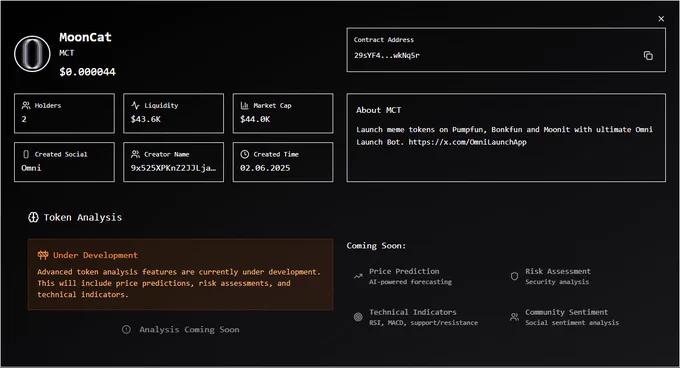This screenshot has width=680, height=368.
Task: Click the Market Cap label
Action: [x=272, y=105]
